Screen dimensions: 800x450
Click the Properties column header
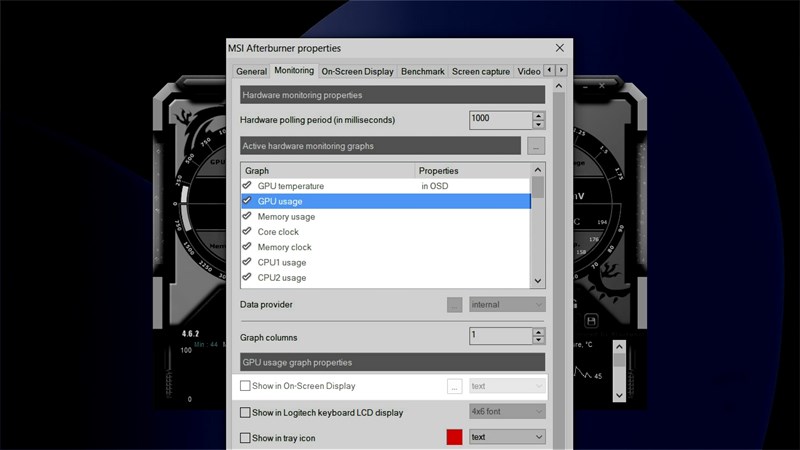[x=472, y=170]
